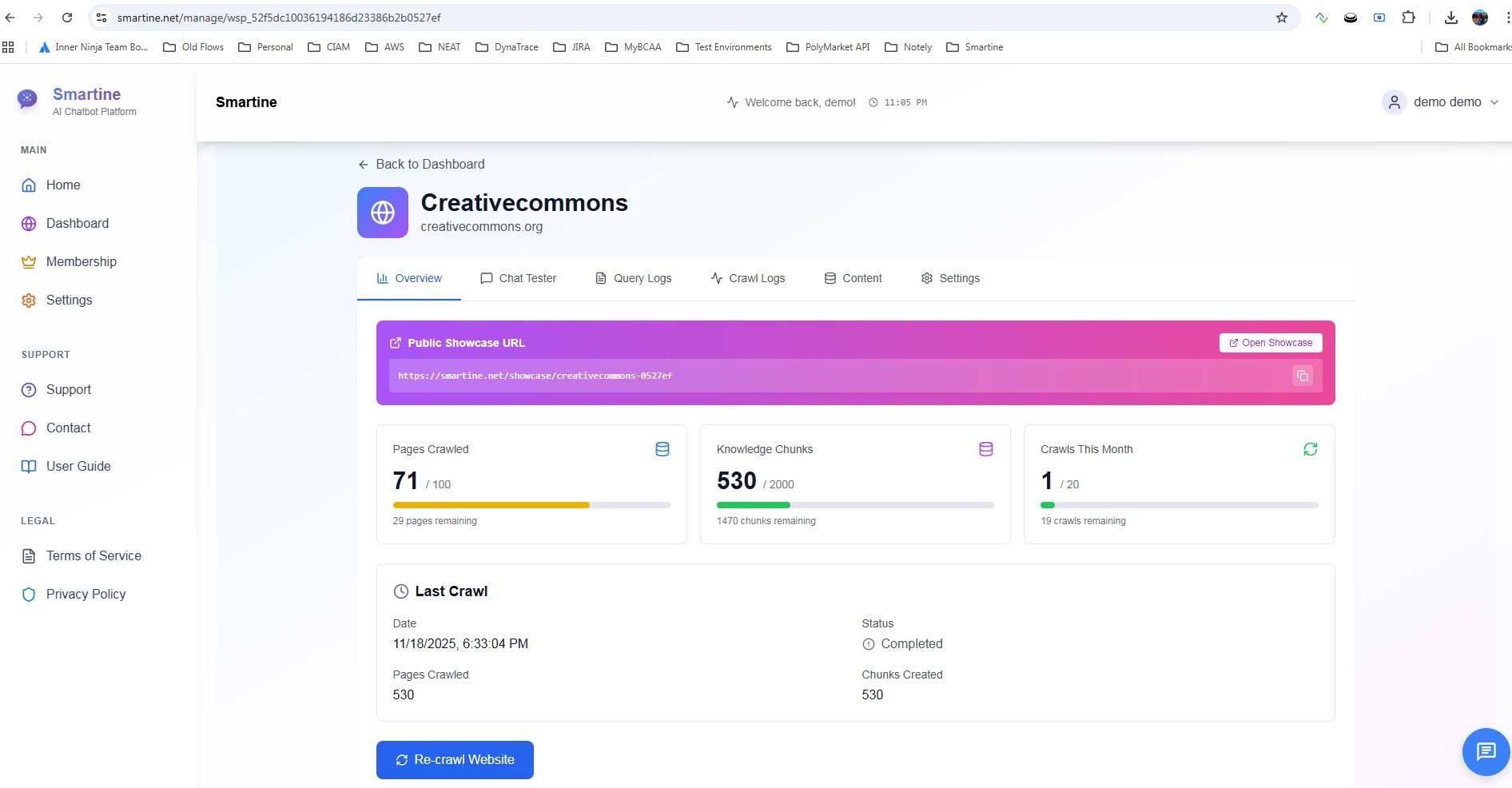The width and height of the screenshot is (1512, 788).
Task: Open the CIAM bookmark folder
Action: (x=329, y=47)
